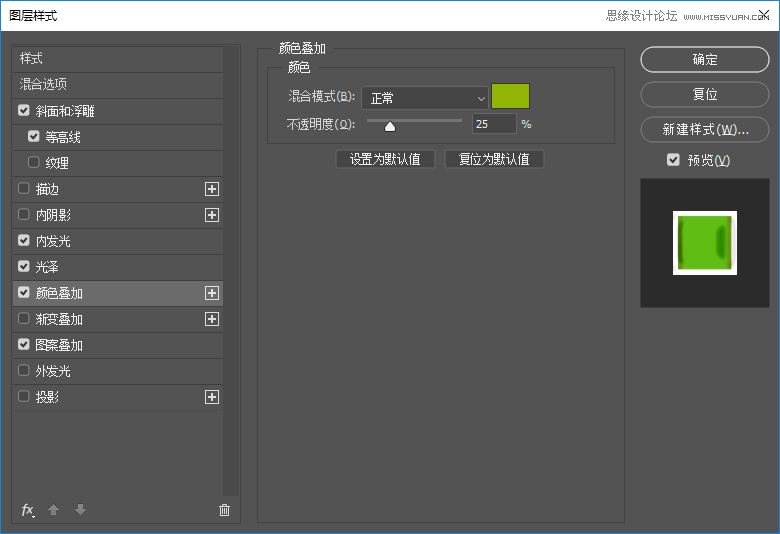This screenshot has width=780, height=534.
Task: Click the effects list scrollbar
Action: [x=231, y=271]
